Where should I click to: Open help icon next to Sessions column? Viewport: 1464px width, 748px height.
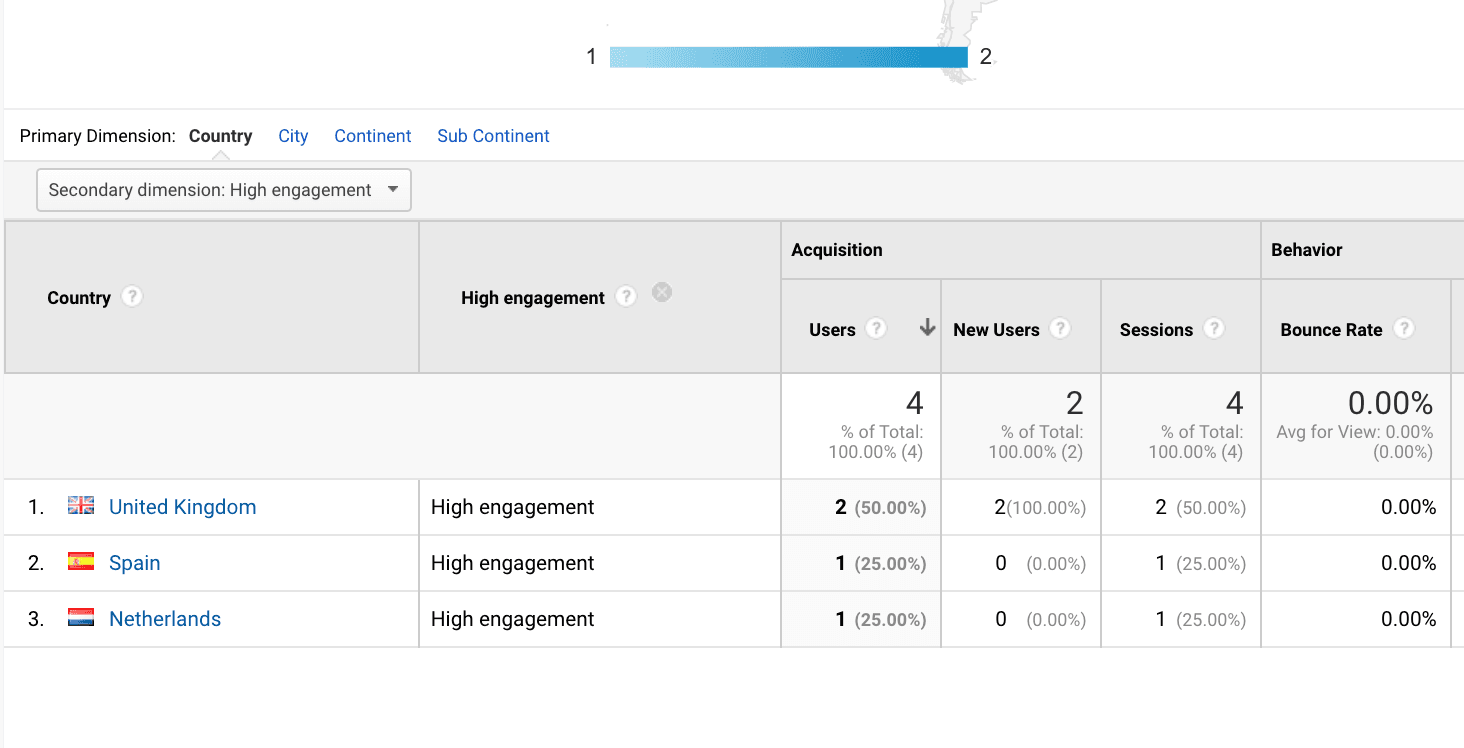(x=1214, y=329)
